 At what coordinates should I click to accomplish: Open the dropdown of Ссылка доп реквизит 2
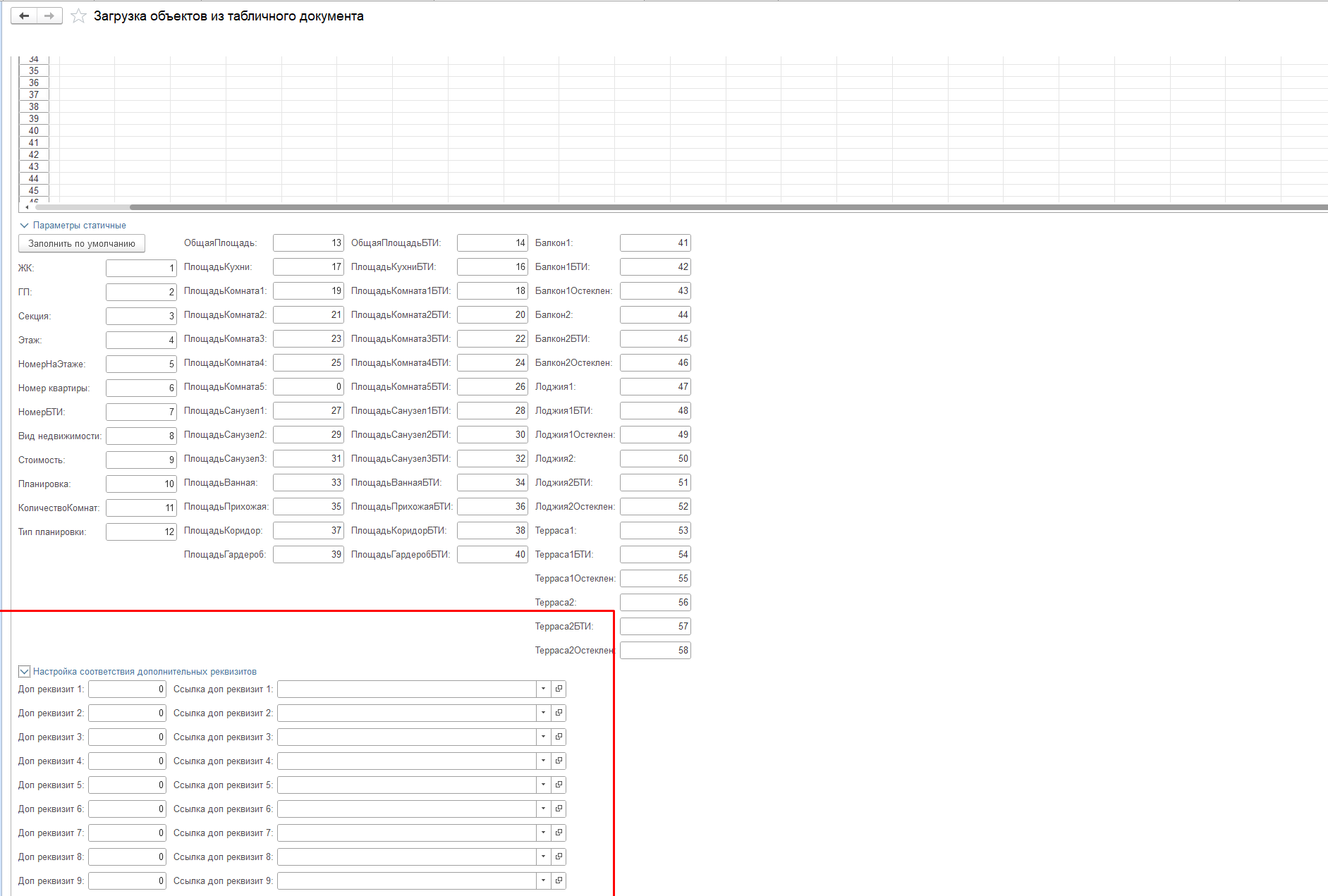click(x=543, y=713)
